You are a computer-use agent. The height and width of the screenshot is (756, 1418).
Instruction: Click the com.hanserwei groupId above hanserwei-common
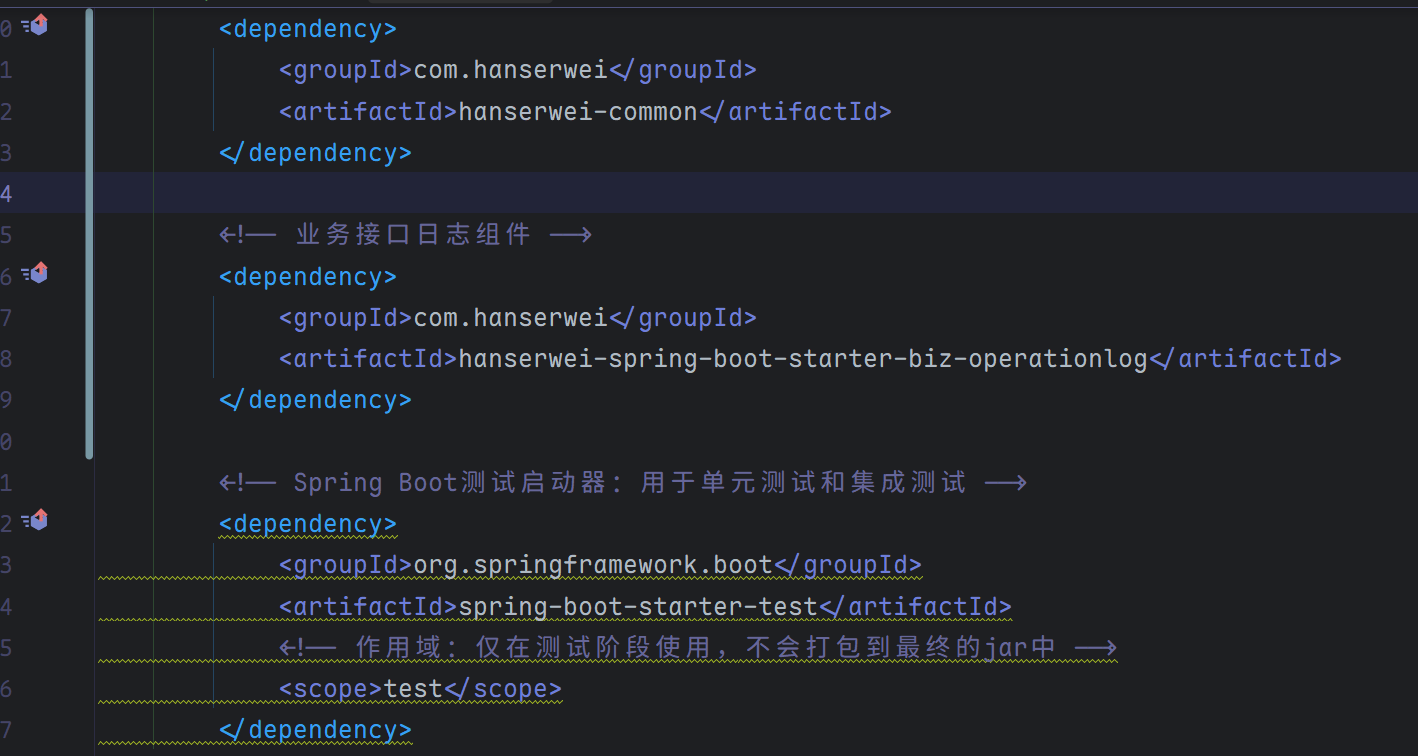pos(511,69)
